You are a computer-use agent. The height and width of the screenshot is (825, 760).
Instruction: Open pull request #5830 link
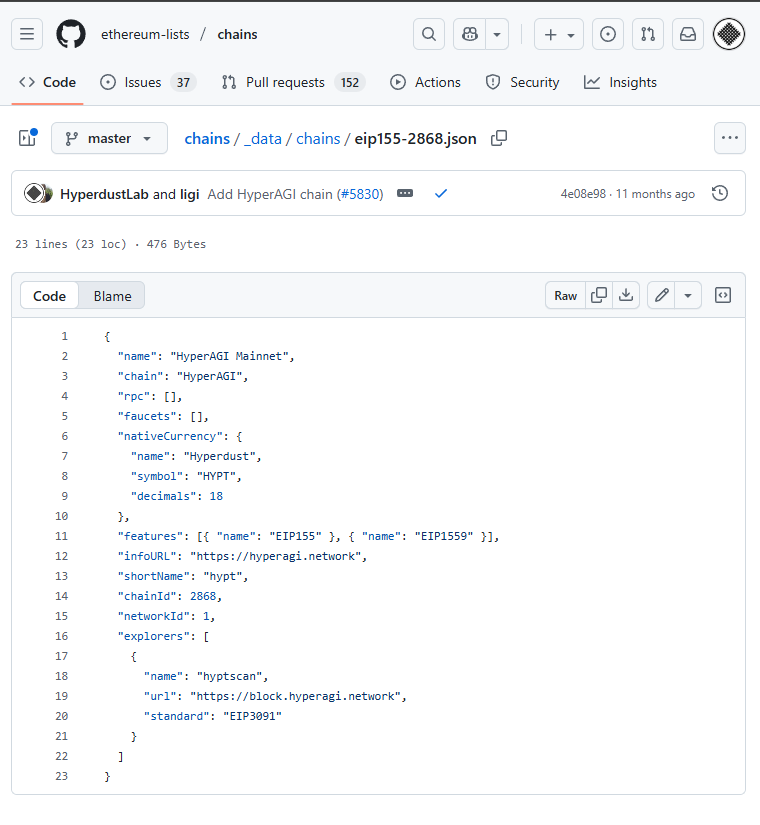pyautogui.click(x=360, y=194)
